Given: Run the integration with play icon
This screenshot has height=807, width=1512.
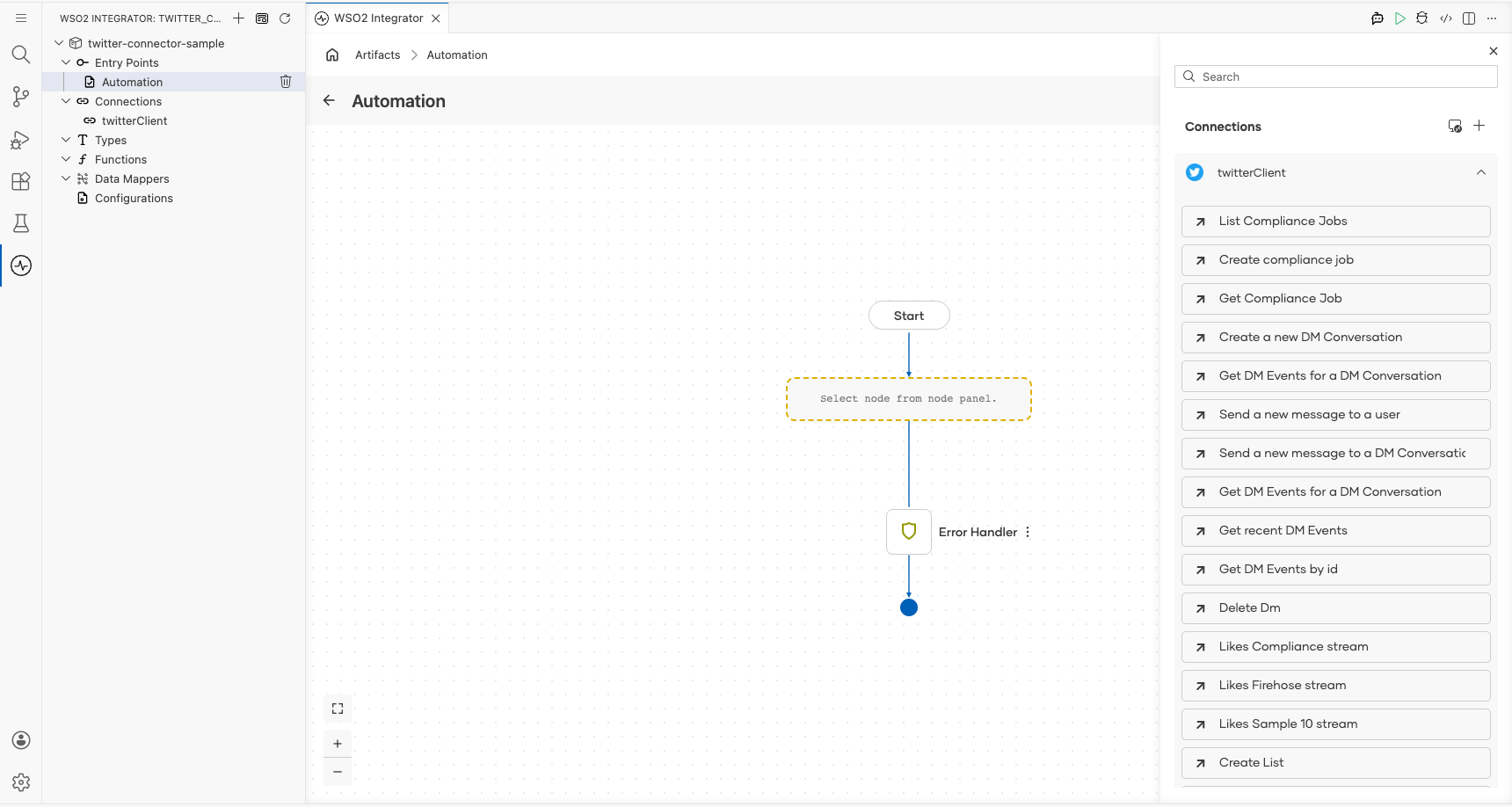Looking at the screenshot, I should click(x=1400, y=18).
